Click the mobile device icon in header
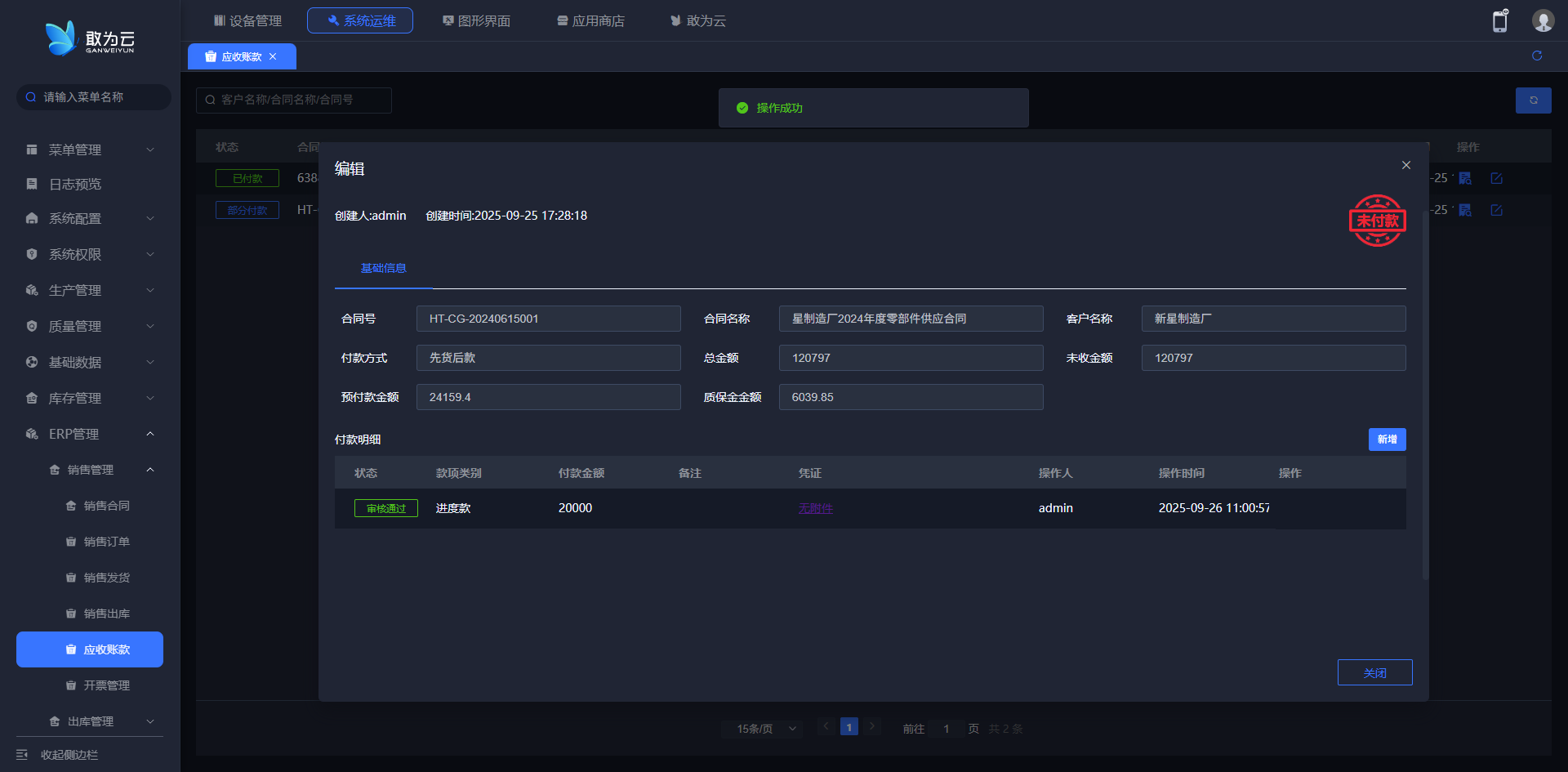The width and height of the screenshot is (1568, 772). (1499, 21)
